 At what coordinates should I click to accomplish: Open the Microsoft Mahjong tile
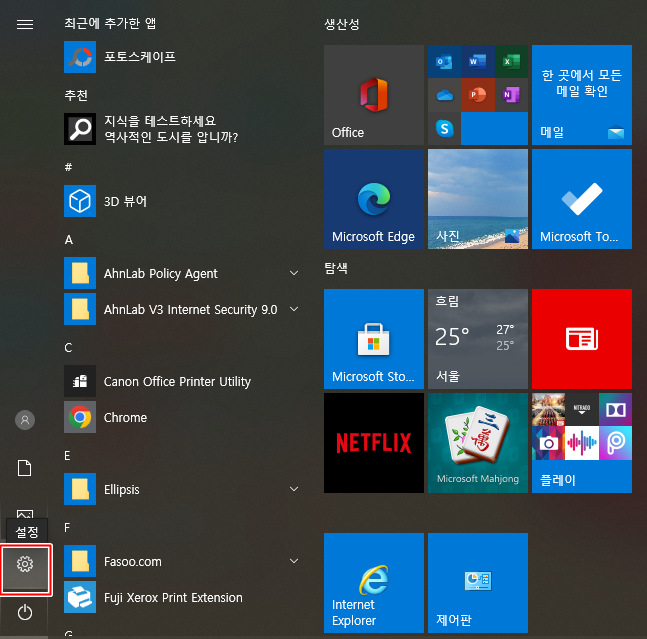point(478,443)
